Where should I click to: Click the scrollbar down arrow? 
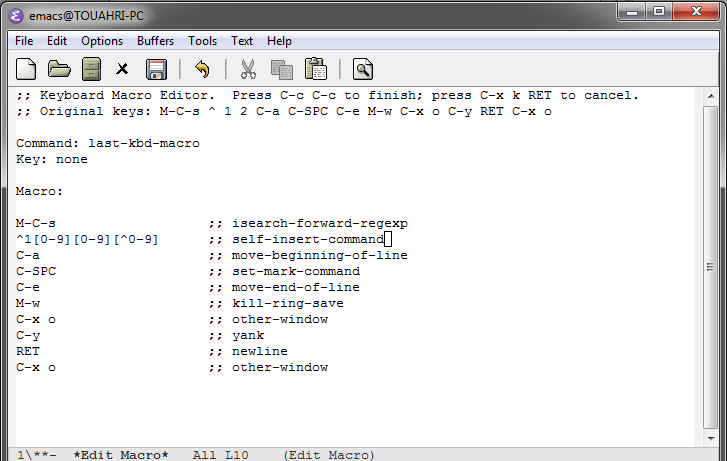pyautogui.click(x=711, y=438)
